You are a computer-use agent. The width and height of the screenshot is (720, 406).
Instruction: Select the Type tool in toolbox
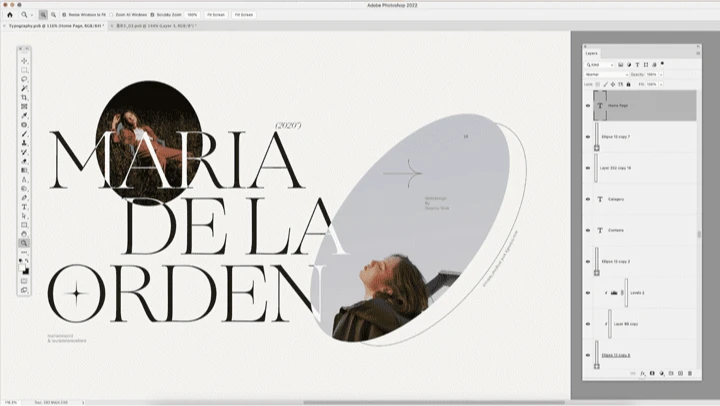pos(24,207)
